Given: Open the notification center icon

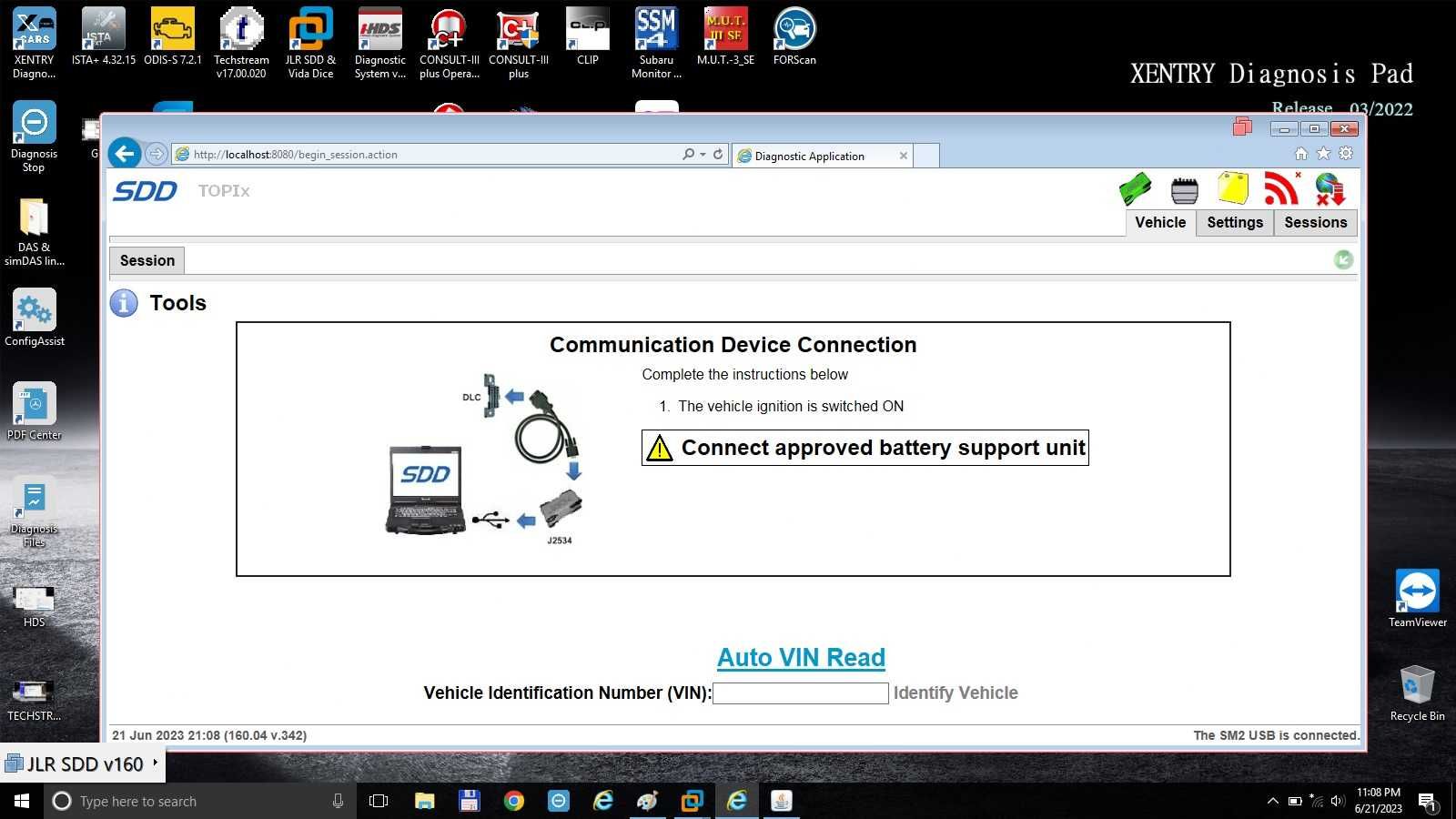Looking at the screenshot, I should 1427,803.
